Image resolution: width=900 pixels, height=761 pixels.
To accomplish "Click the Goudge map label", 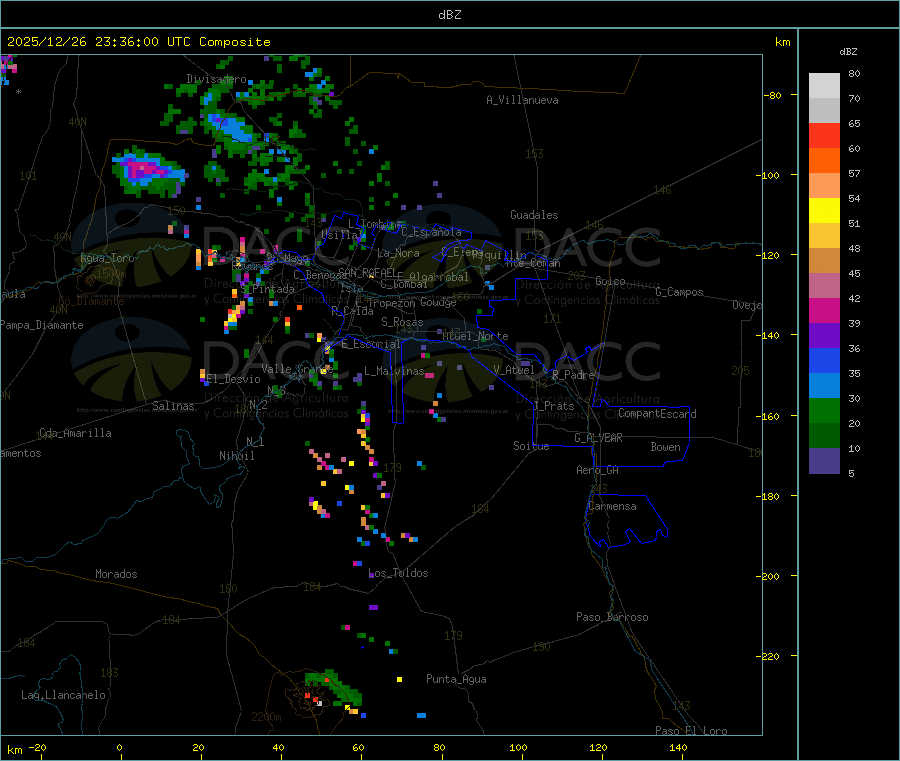I will 438,302.
